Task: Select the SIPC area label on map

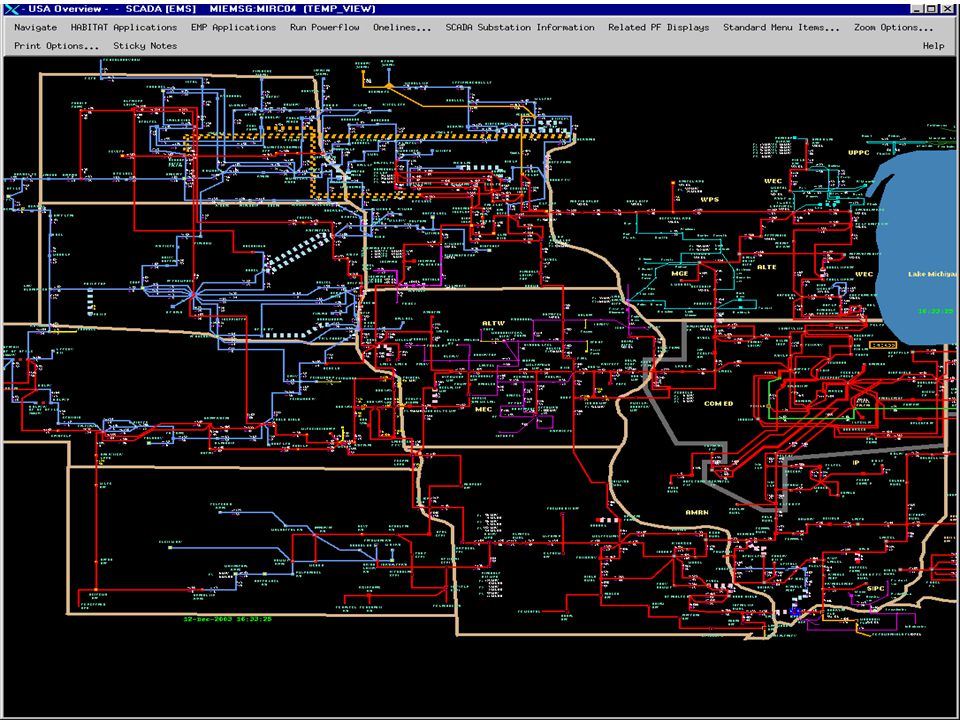Action: point(876,588)
